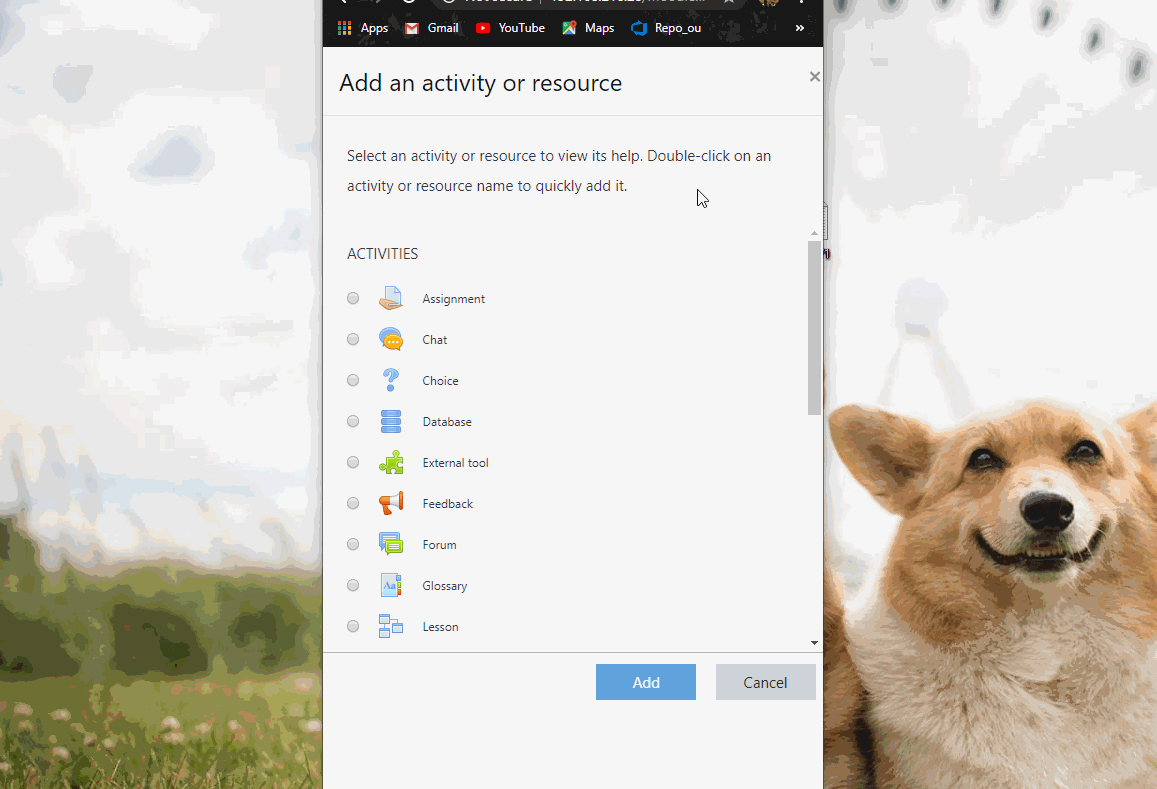Image resolution: width=1157 pixels, height=789 pixels.
Task: Click the Chat label
Action: (435, 340)
